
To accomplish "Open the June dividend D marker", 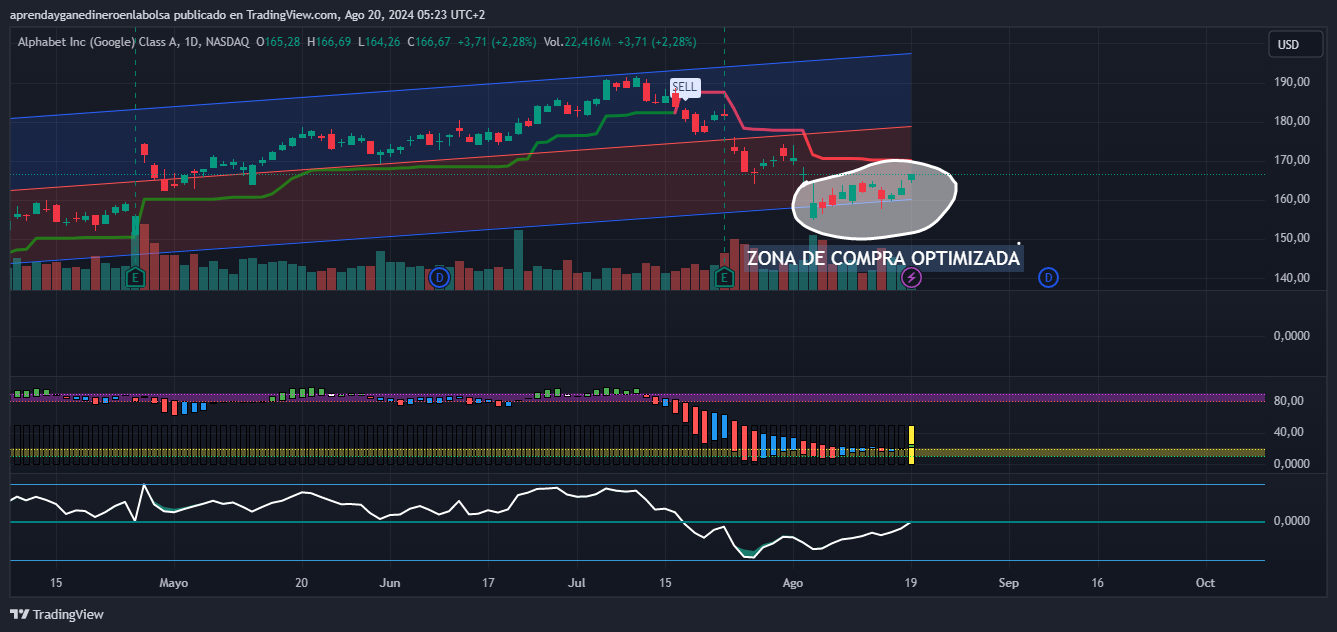I will tap(439, 277).
